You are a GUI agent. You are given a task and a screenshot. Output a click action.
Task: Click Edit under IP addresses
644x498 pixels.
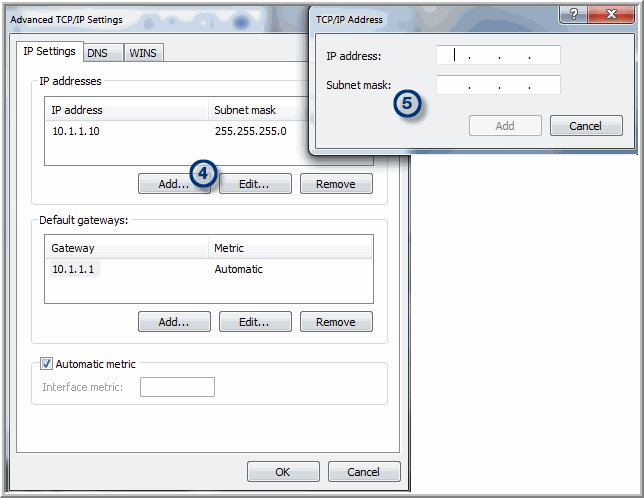pos(255,184)
